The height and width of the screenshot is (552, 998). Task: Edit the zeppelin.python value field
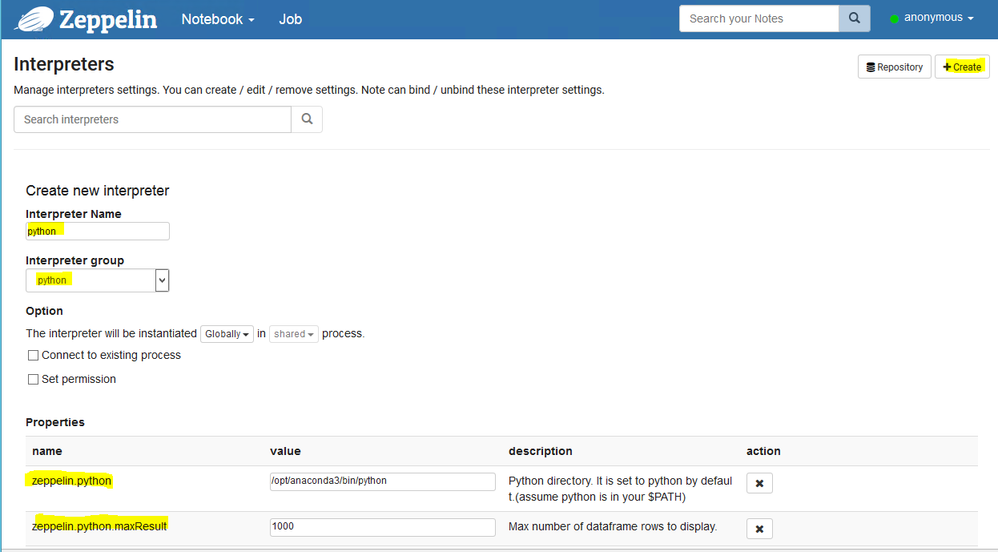click(383, 481)
